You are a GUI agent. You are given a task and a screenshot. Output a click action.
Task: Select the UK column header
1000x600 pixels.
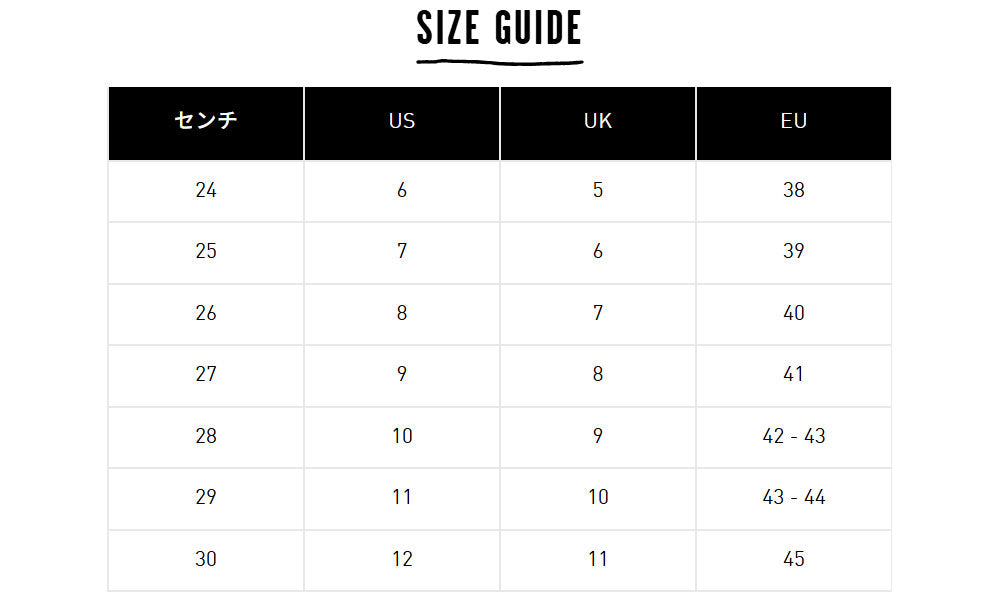pyautogui.click(x=598, y=122)
